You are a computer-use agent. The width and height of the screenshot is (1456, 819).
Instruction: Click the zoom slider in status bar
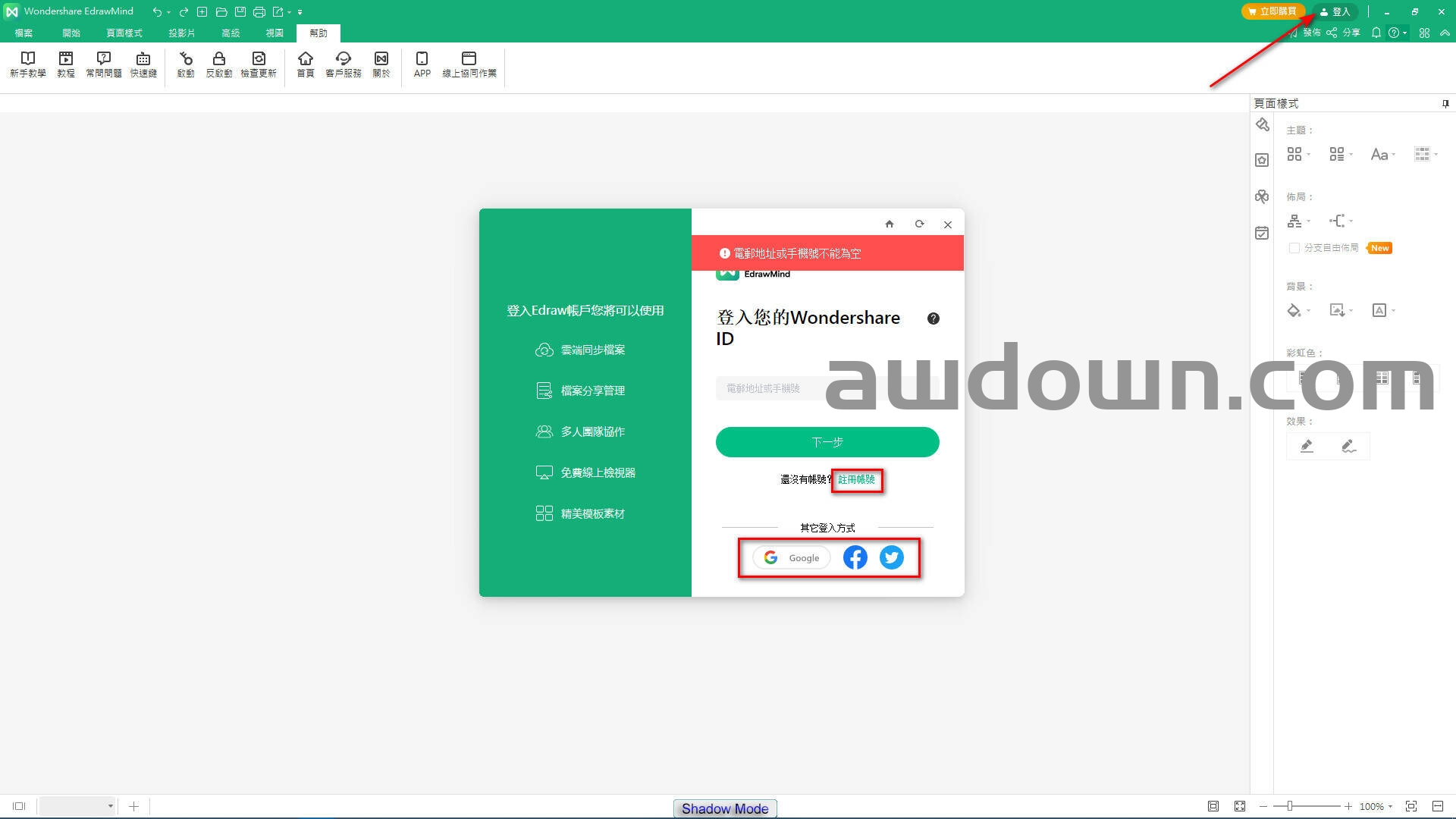click(1289, 806)
